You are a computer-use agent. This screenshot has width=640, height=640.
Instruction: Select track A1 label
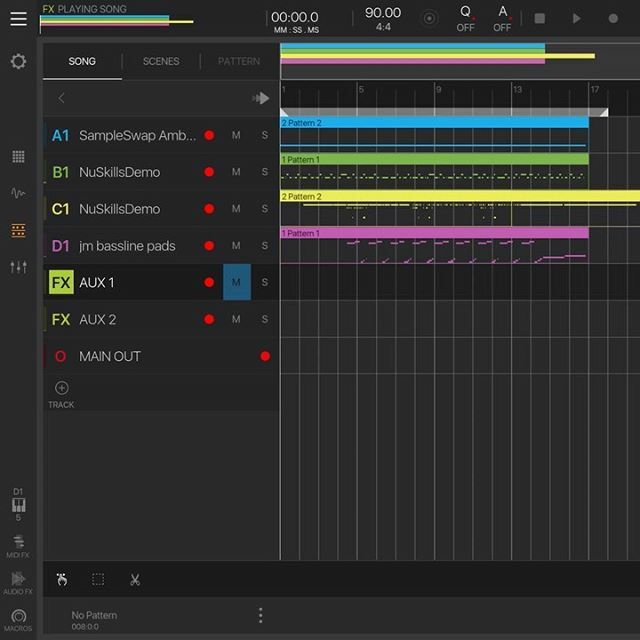point(60,136)
